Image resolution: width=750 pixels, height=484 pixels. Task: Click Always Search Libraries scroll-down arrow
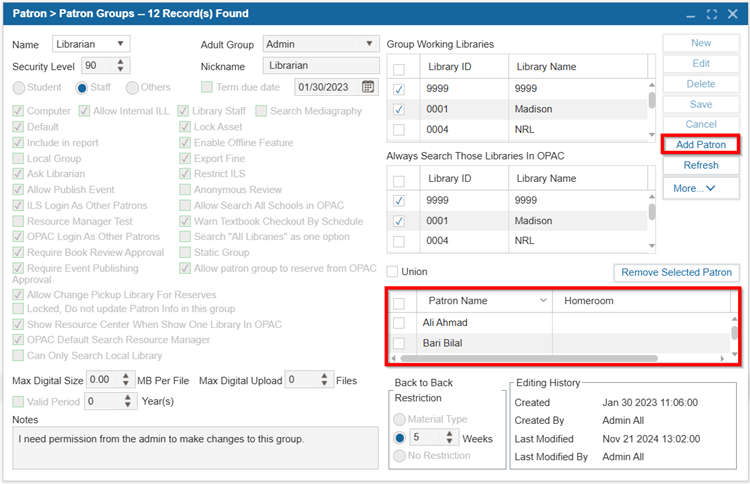(651, 246)
